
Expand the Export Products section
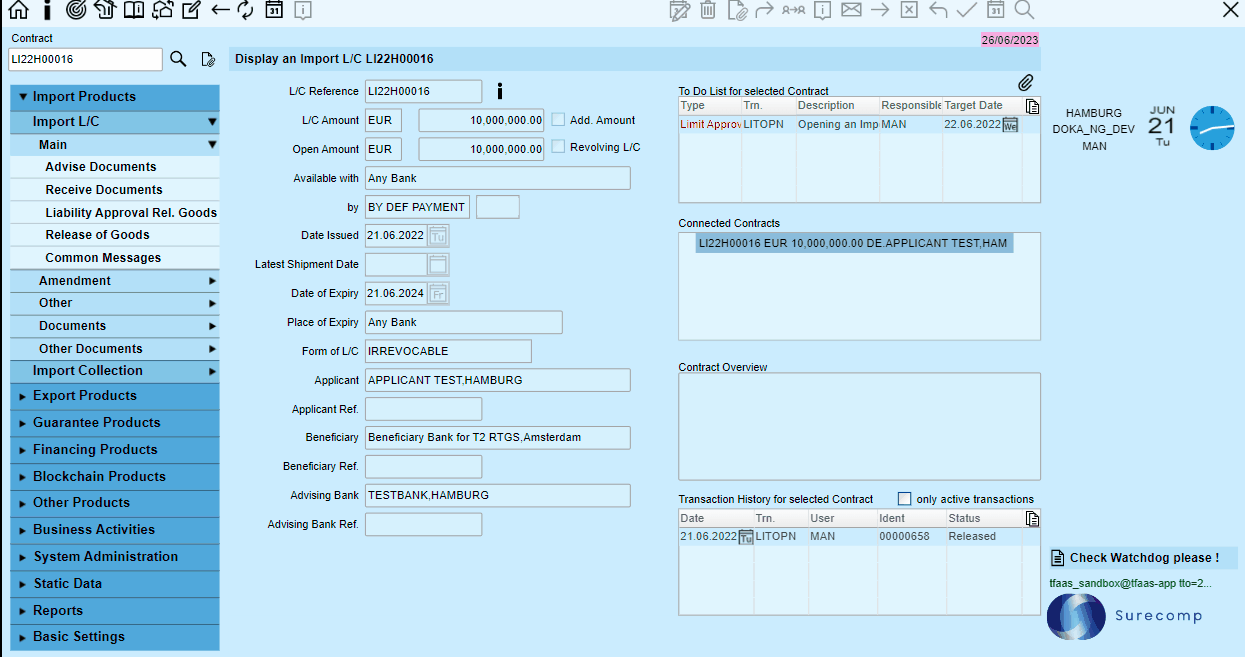pos(114,396)
